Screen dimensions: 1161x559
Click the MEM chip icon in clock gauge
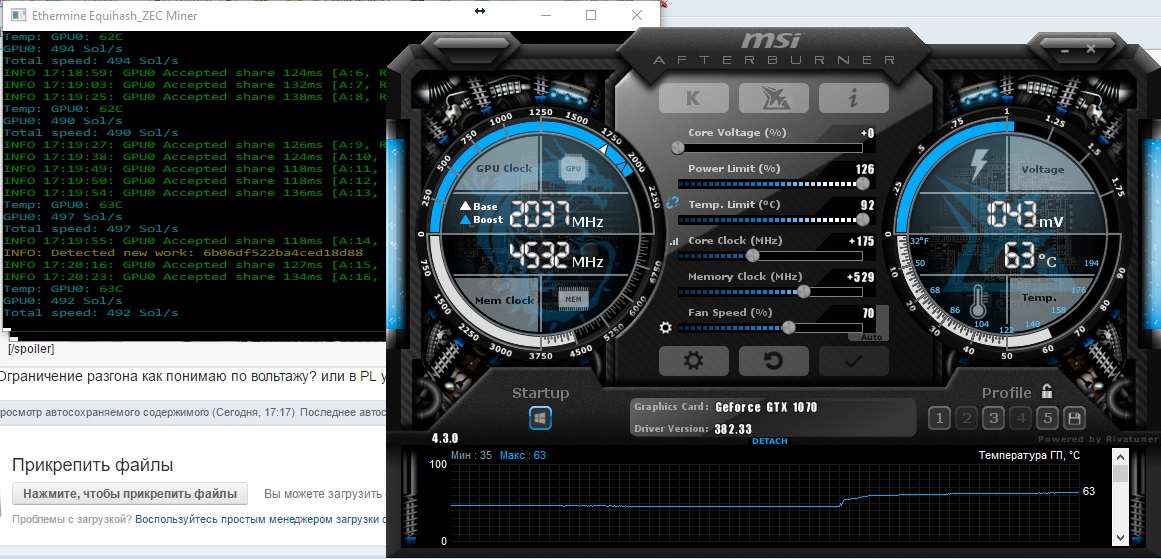pyautogui.click(x=572, y=299)
